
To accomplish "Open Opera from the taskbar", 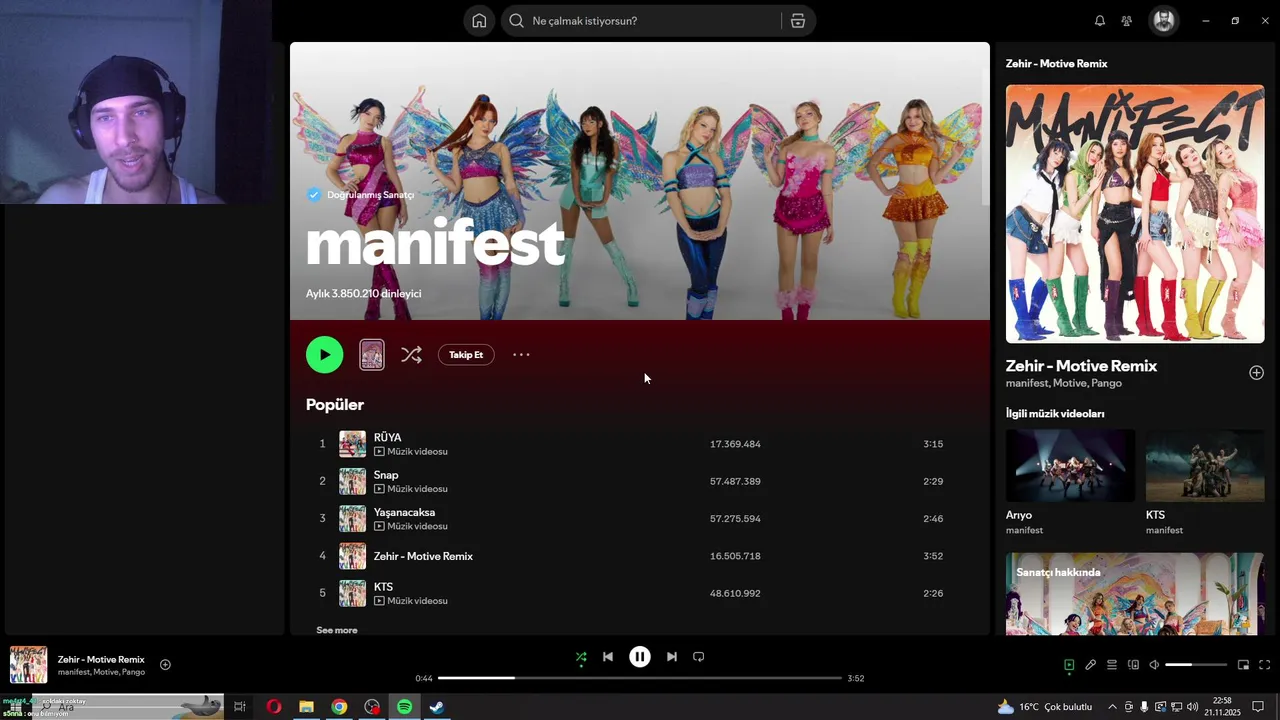I will (x=273, y=707).
